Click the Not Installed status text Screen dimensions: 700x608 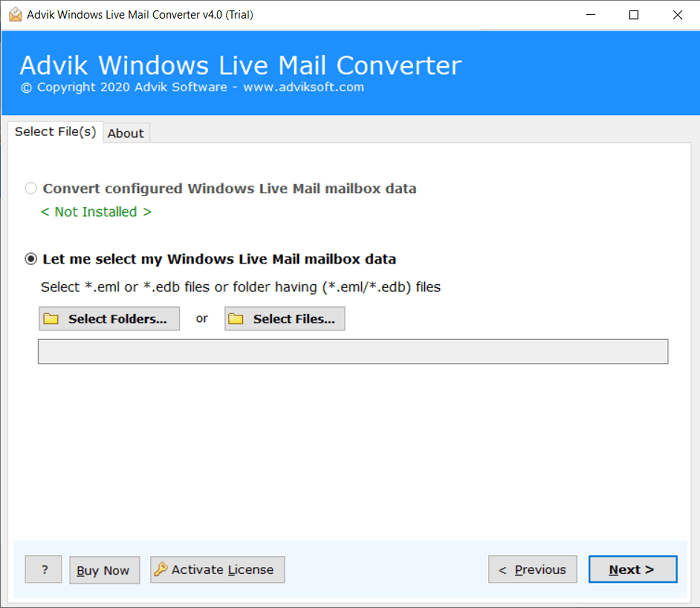pyautogui.click(x=96, y=212)
